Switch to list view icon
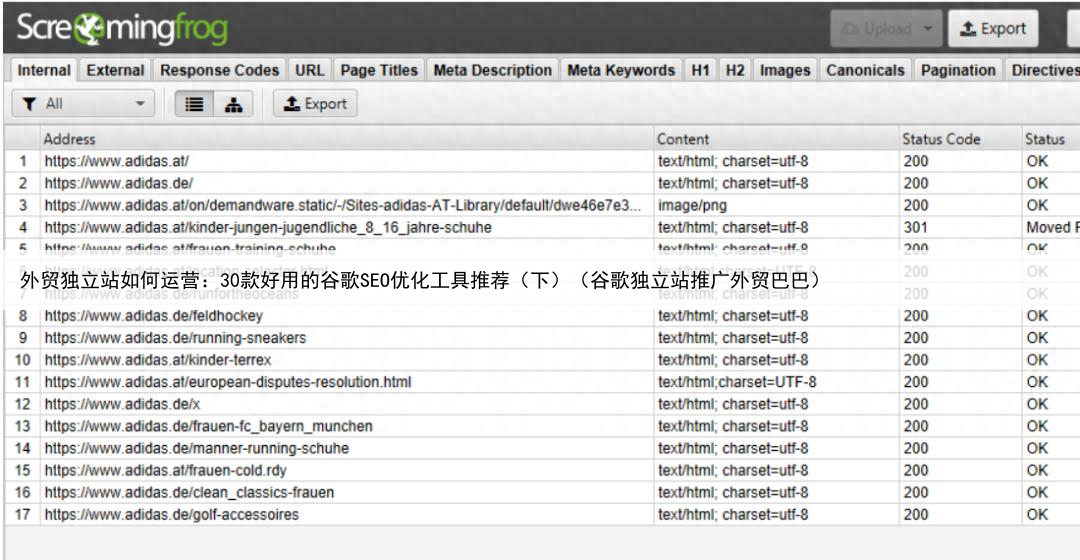Image resolution: width=1080 pixels, height=560 pixels. [193, 104]
